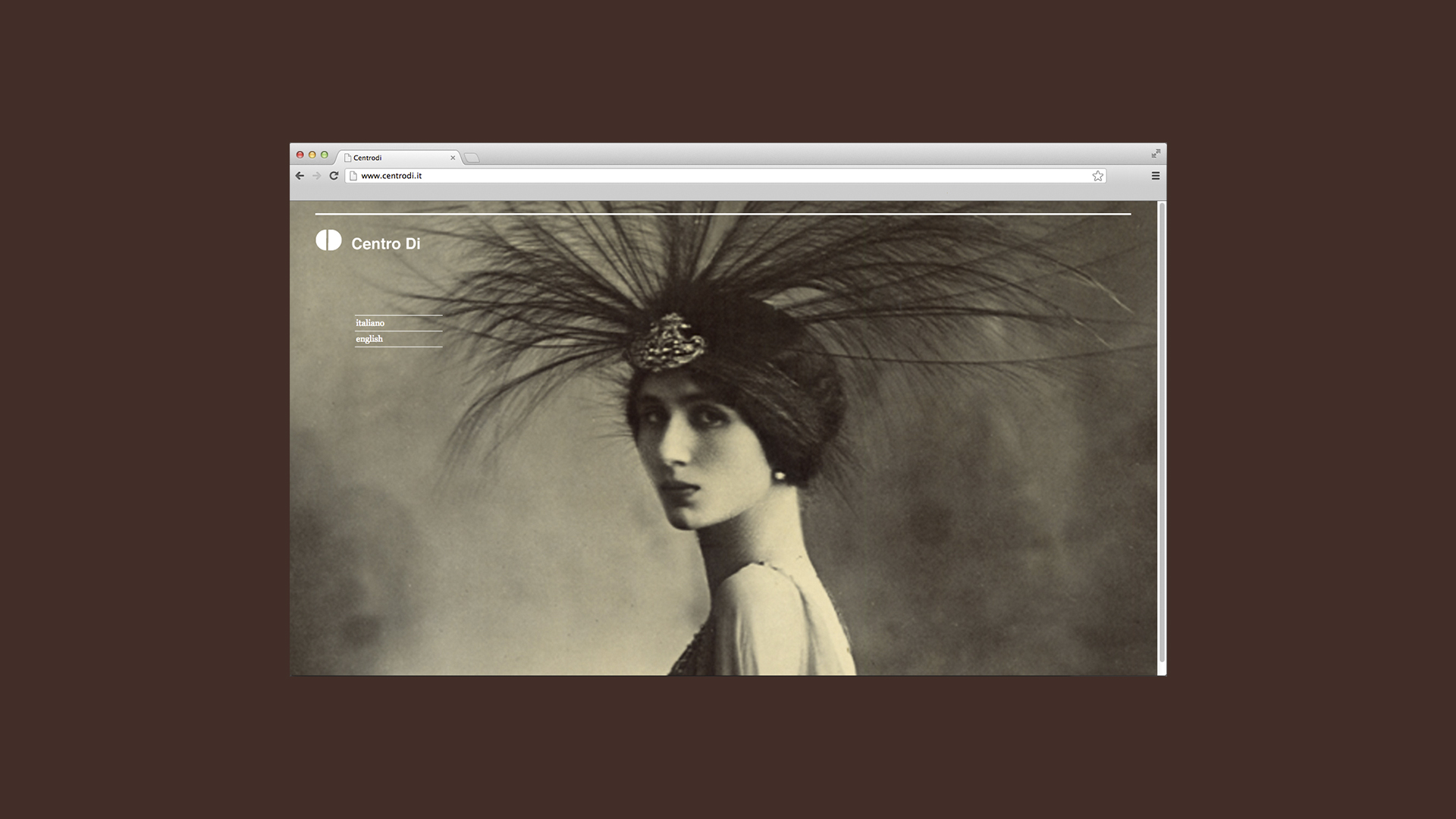1456x819 pixels.
Task: Click the Centro Di round logo
Action: (328, 240)
